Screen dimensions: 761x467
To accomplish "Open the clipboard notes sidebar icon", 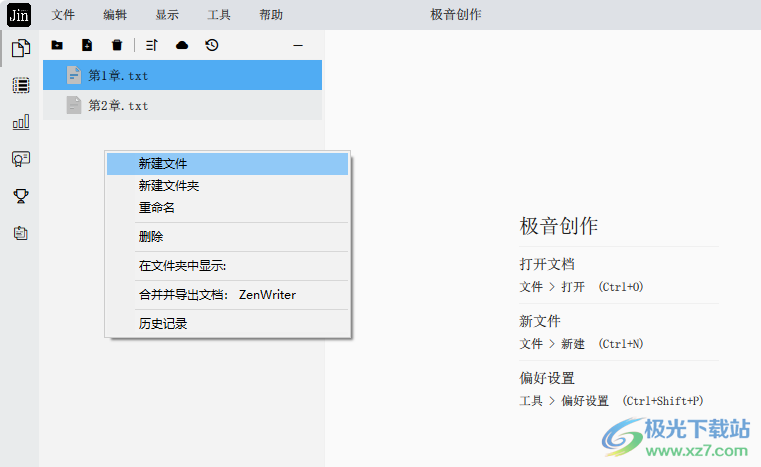I will pos(21,234).
